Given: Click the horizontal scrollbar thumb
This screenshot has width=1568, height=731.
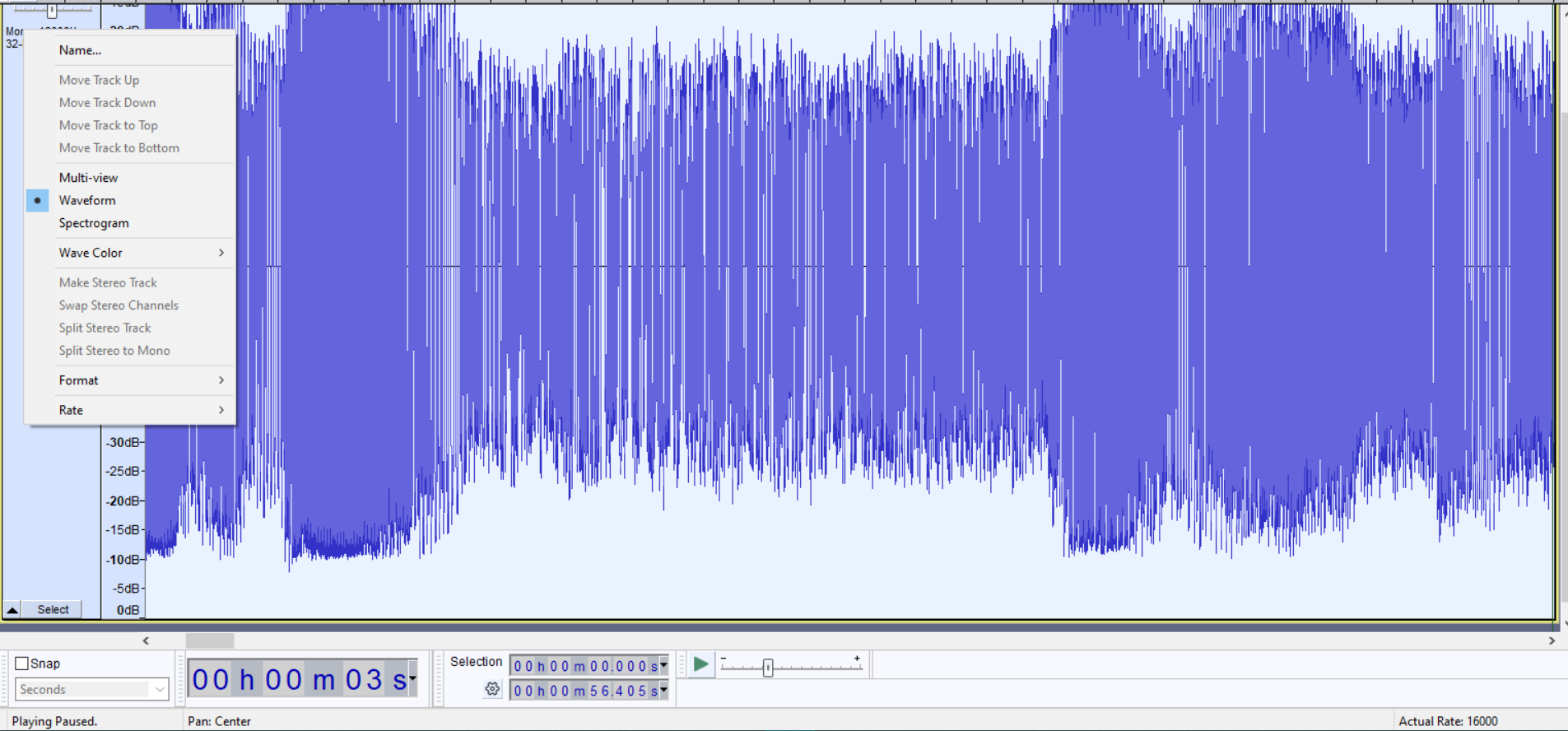Looking at the screenshot, I should pos(210,640).
